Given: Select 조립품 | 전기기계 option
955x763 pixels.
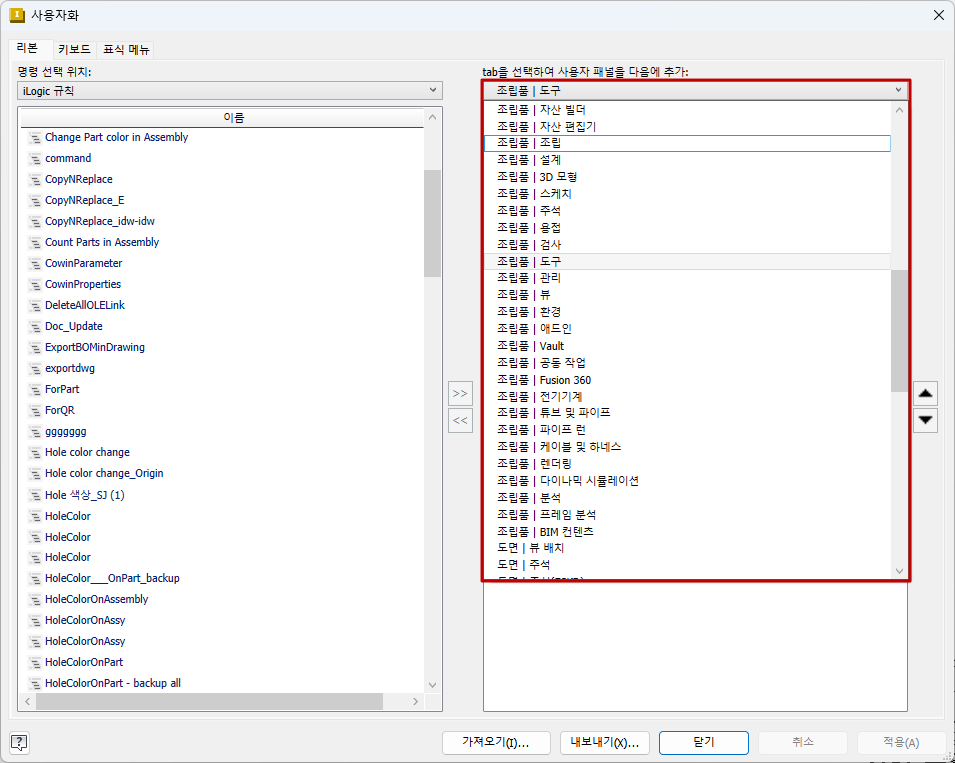Looking at the screenshot, I should (687, 396).
